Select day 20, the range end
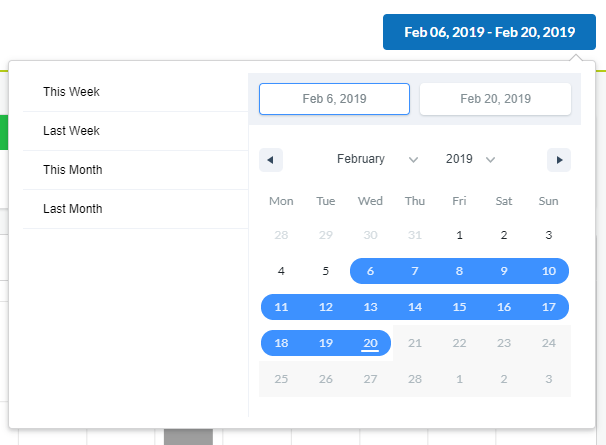 [x=370, y=343]
